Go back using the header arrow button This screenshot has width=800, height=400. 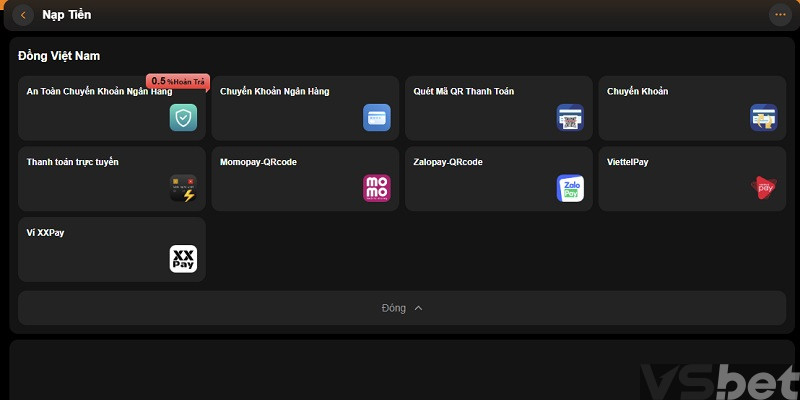pyautogui.click(x=24, y=15)
